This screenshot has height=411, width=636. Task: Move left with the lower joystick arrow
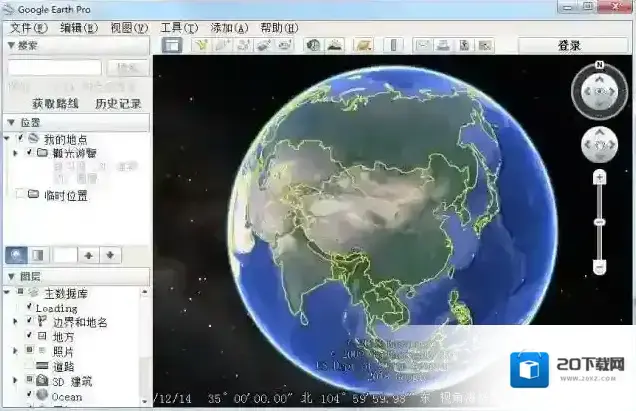click(x=588, y=144)
